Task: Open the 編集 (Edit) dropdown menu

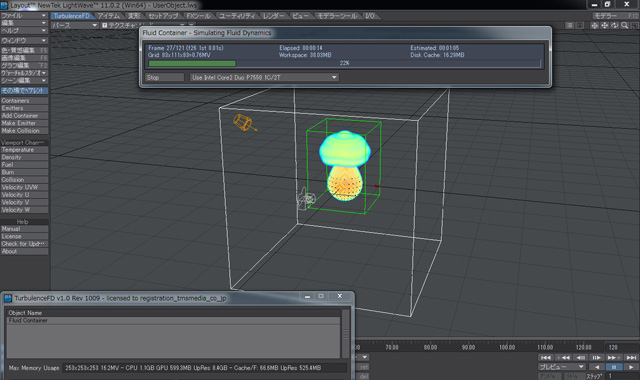Action: 24,23
